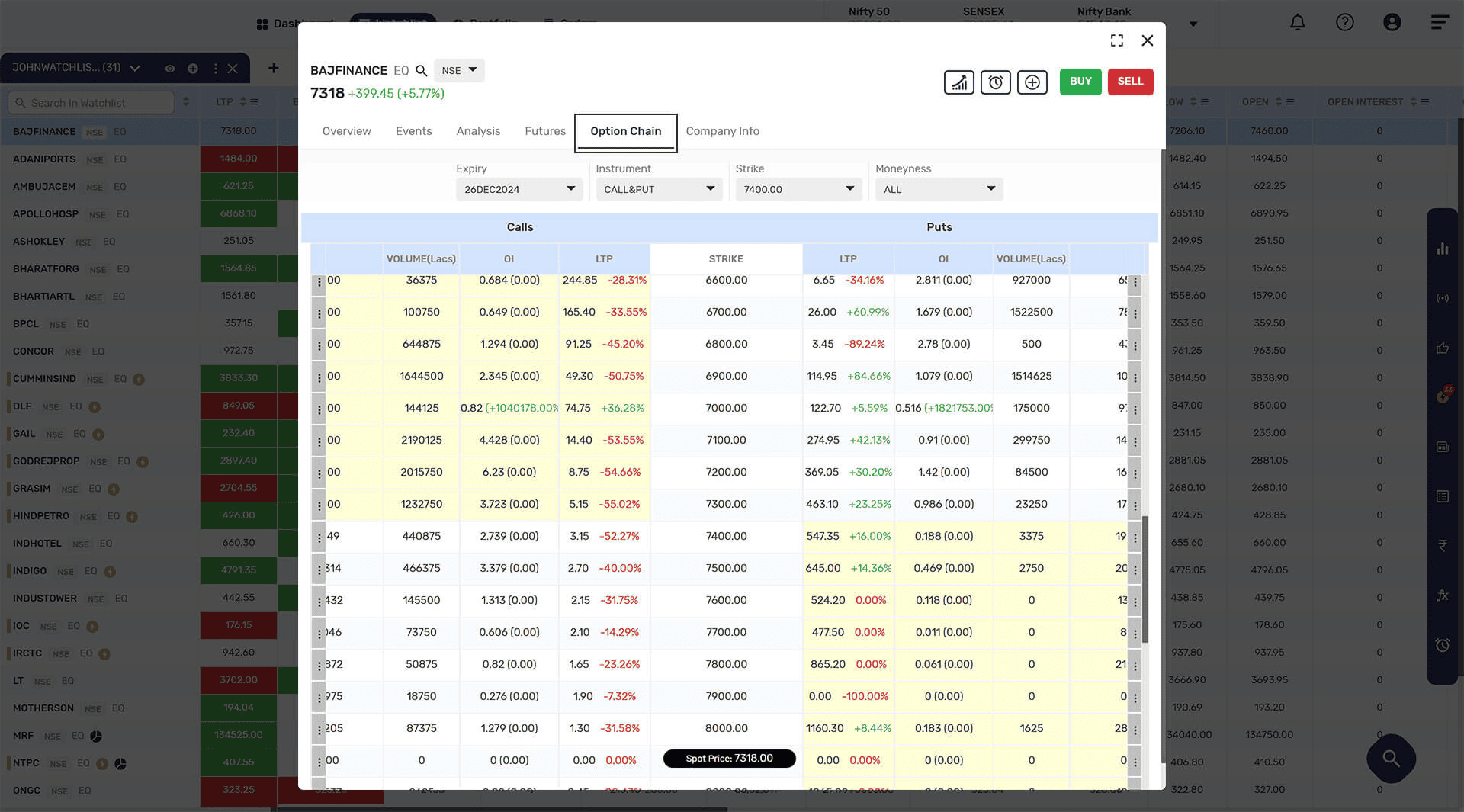Open the Strike dropdown showing 7400.00
This screenshot has width=1464, height=812.
coord(799,189)
